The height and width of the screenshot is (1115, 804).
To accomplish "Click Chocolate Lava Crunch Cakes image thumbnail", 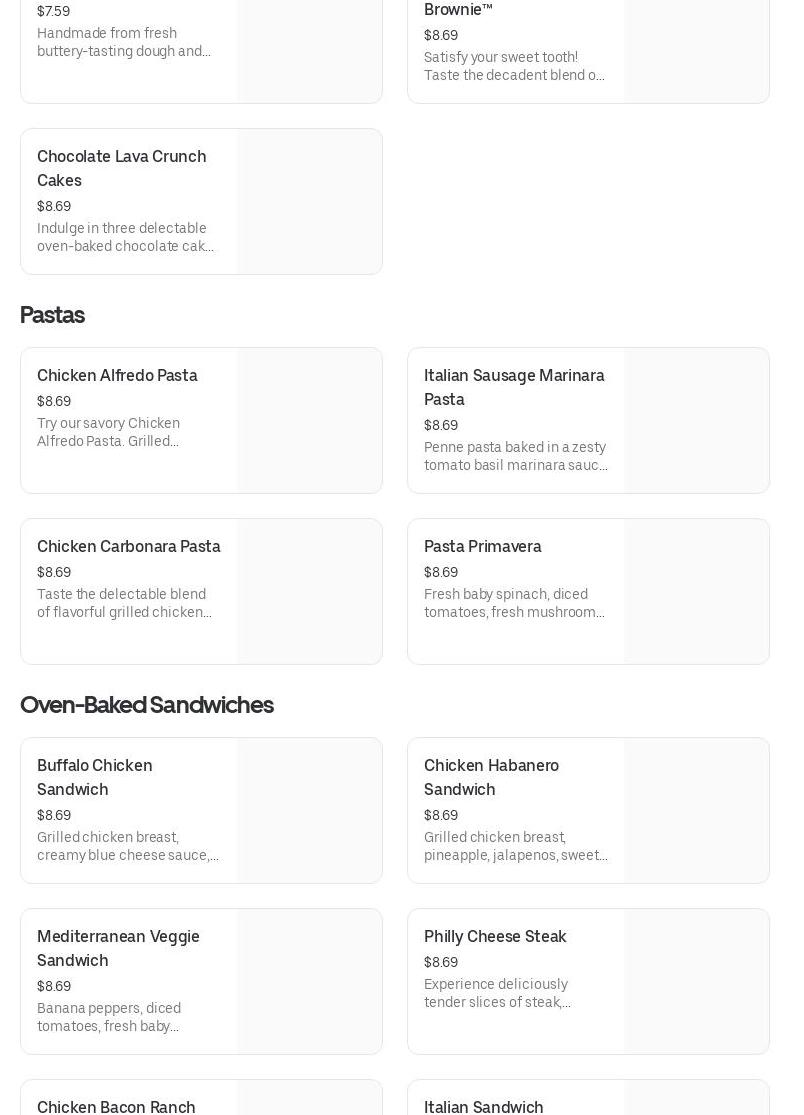I will coord(309,201).
